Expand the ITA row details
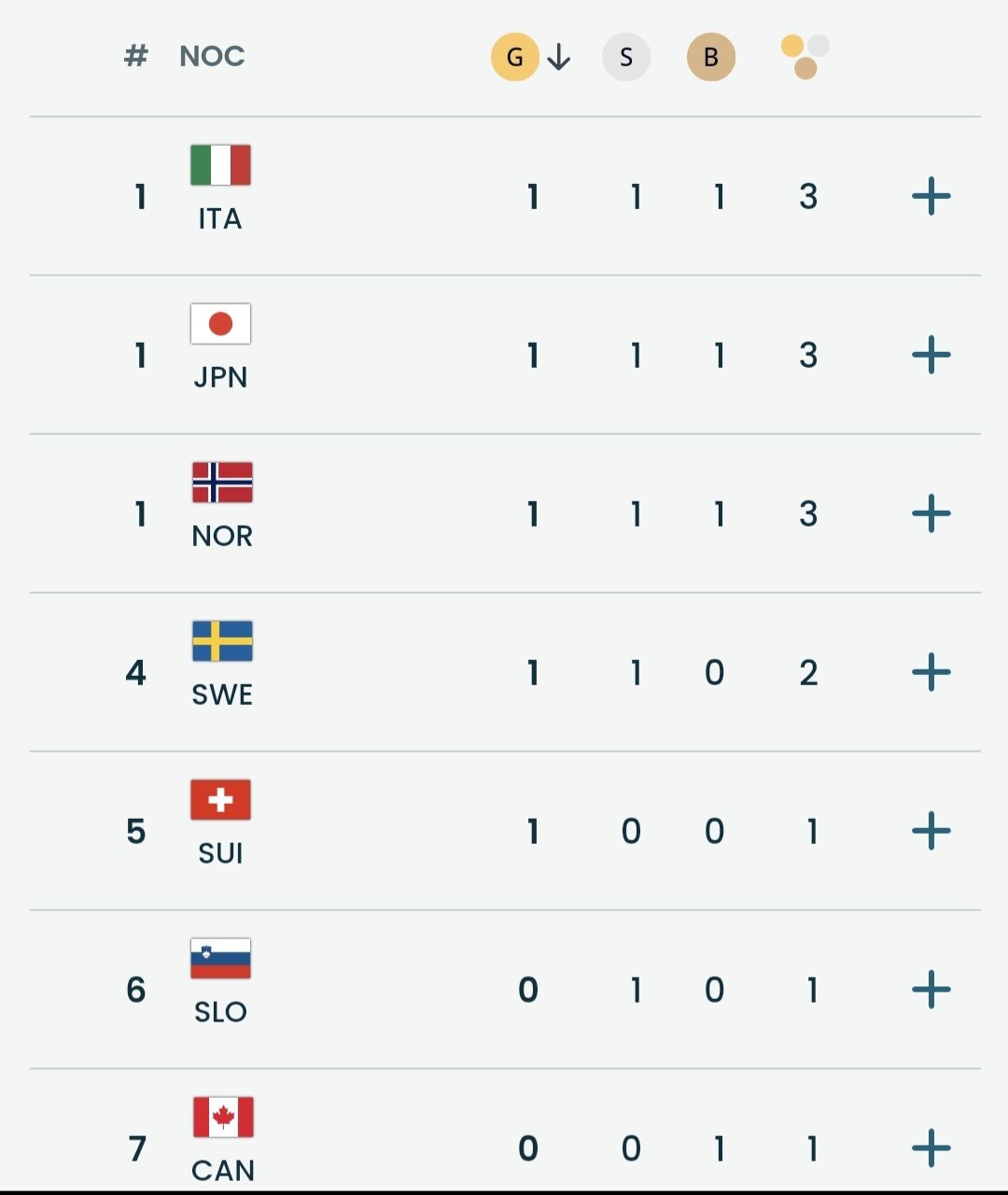1008x1195 pixels. click(931, 197)
